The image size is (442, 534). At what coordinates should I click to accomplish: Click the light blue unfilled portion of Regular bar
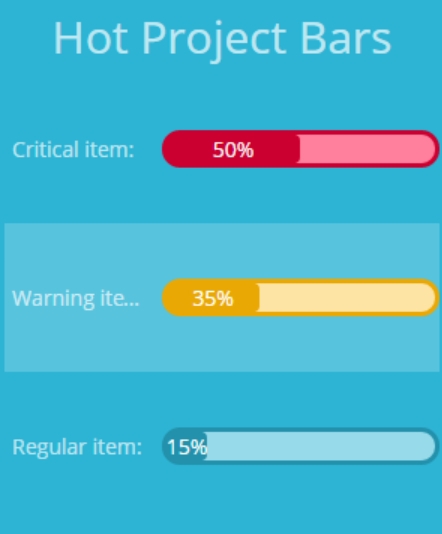click(x=321, y=446)
